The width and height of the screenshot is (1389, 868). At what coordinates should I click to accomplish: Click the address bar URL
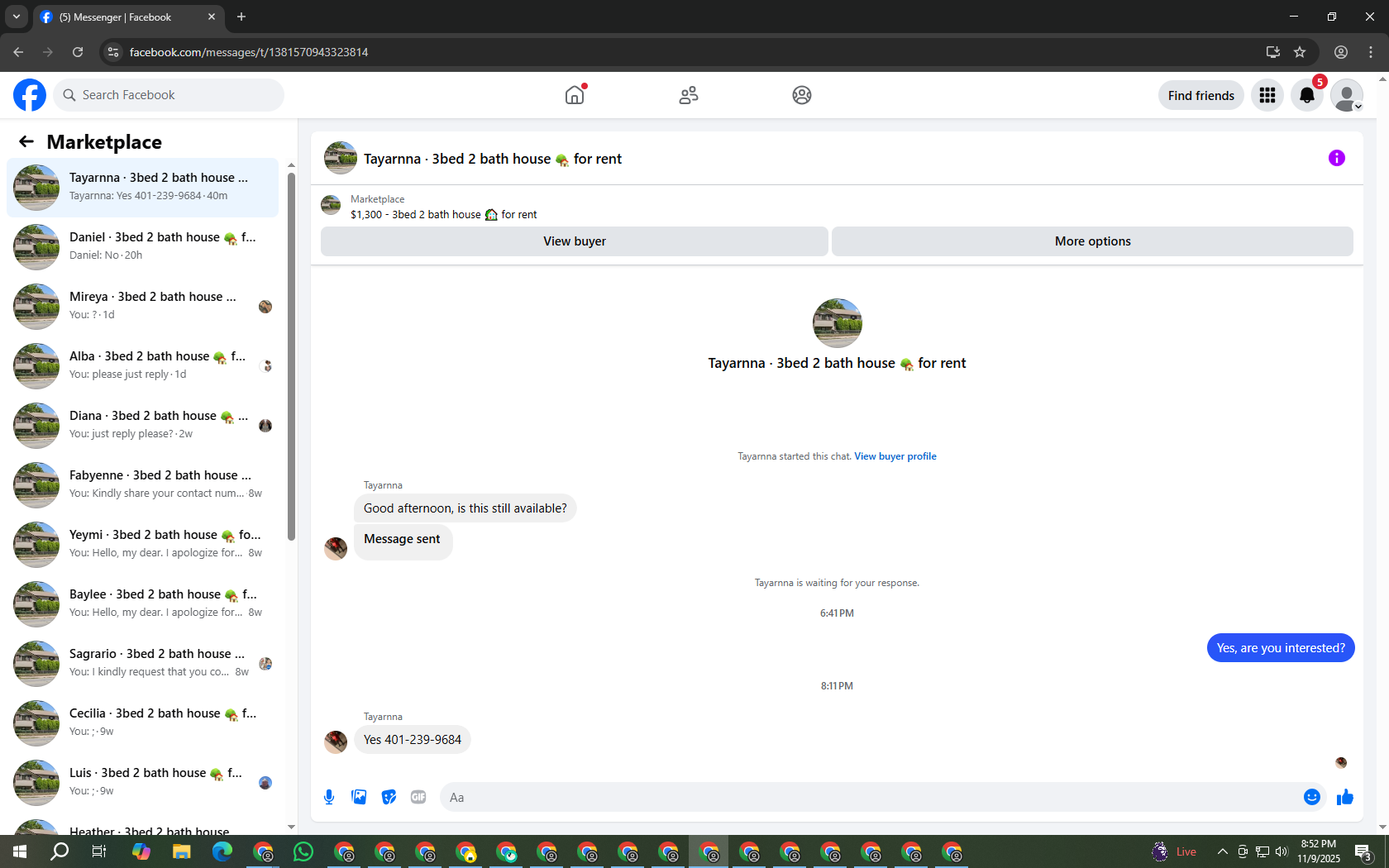point(249,52)
